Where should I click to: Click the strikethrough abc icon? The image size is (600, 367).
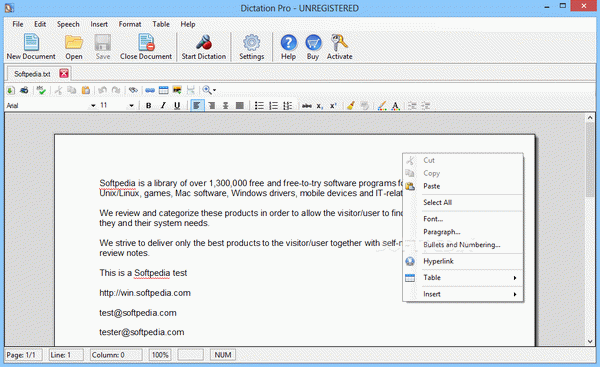(307, 106)
